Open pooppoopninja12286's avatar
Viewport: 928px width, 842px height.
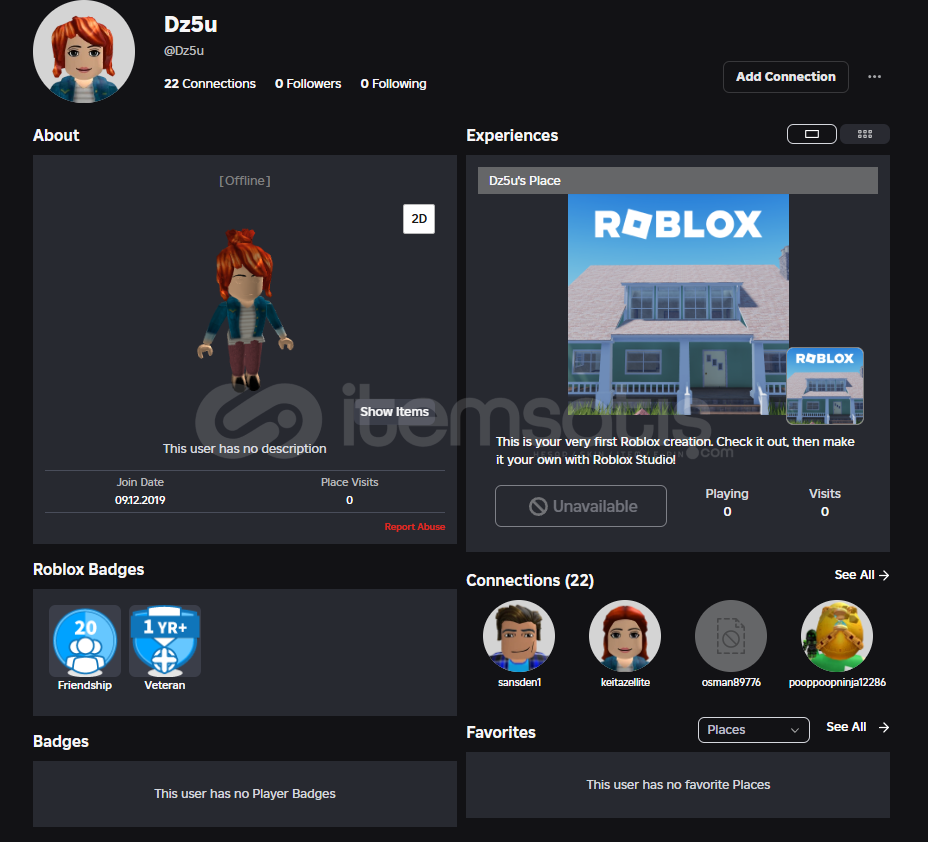[x=837, y=636]
